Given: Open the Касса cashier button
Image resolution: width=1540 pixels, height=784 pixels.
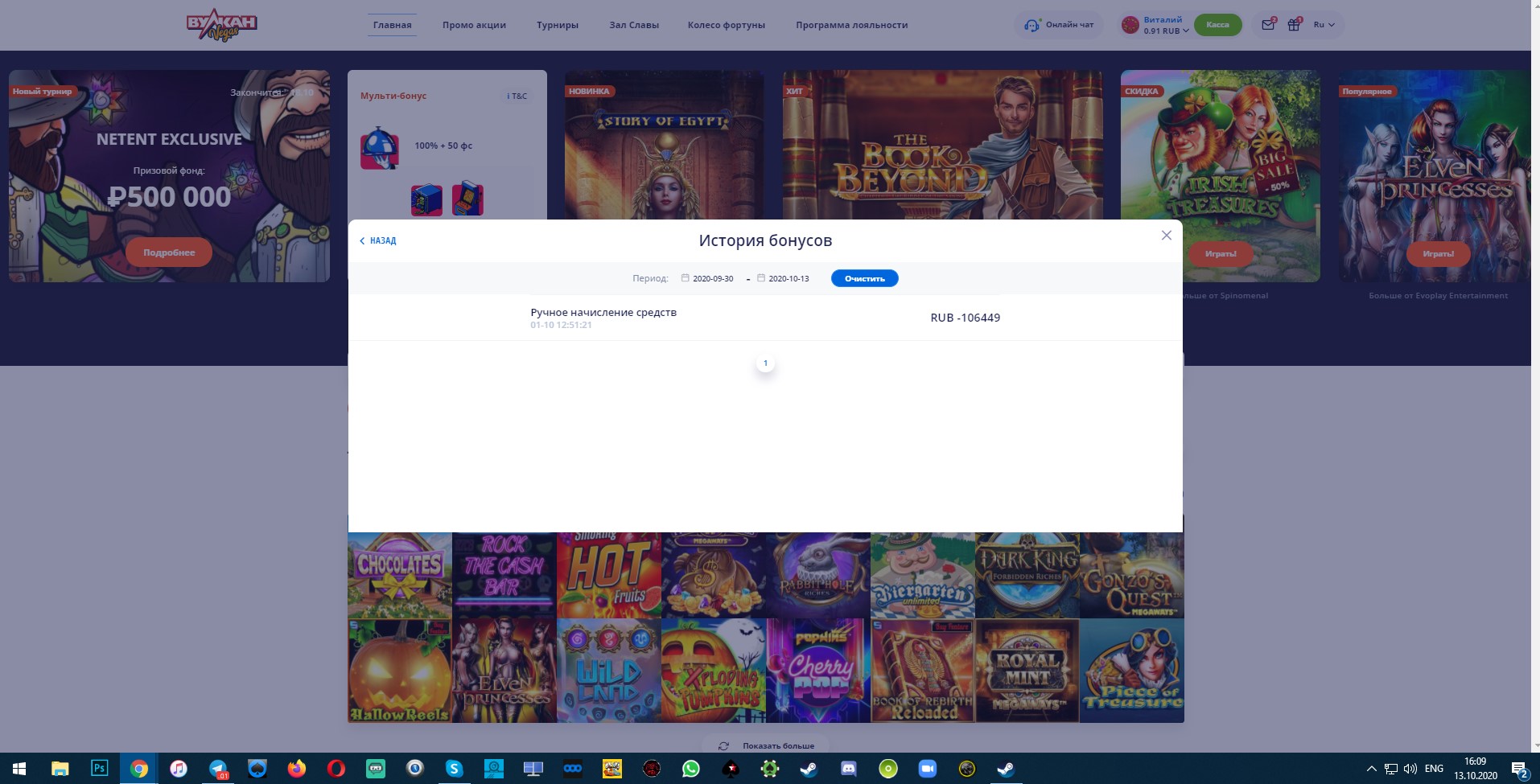Looking at the screenshot, I should [1217, 25].
